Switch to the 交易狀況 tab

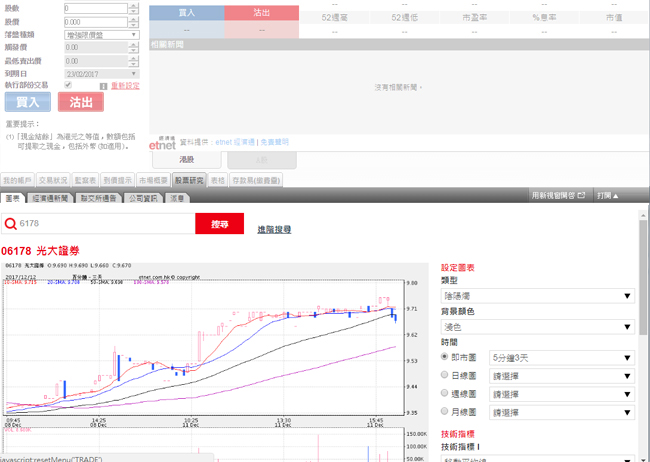(53, 180)
